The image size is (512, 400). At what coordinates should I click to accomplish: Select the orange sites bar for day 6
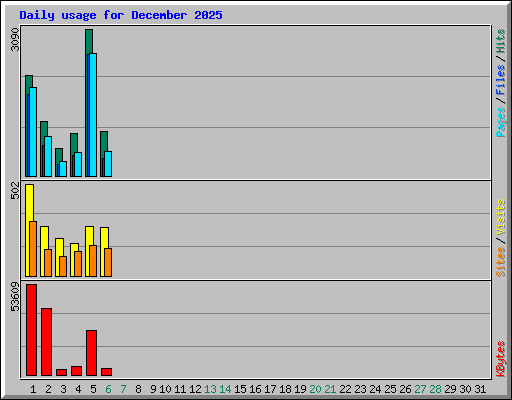point(108,262)
